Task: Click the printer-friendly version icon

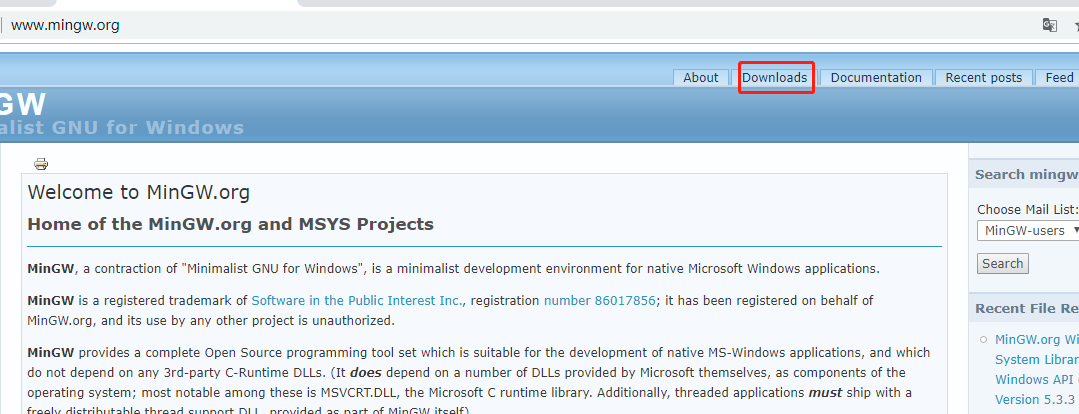Action: pyautogui.click(x=41, y=164)
